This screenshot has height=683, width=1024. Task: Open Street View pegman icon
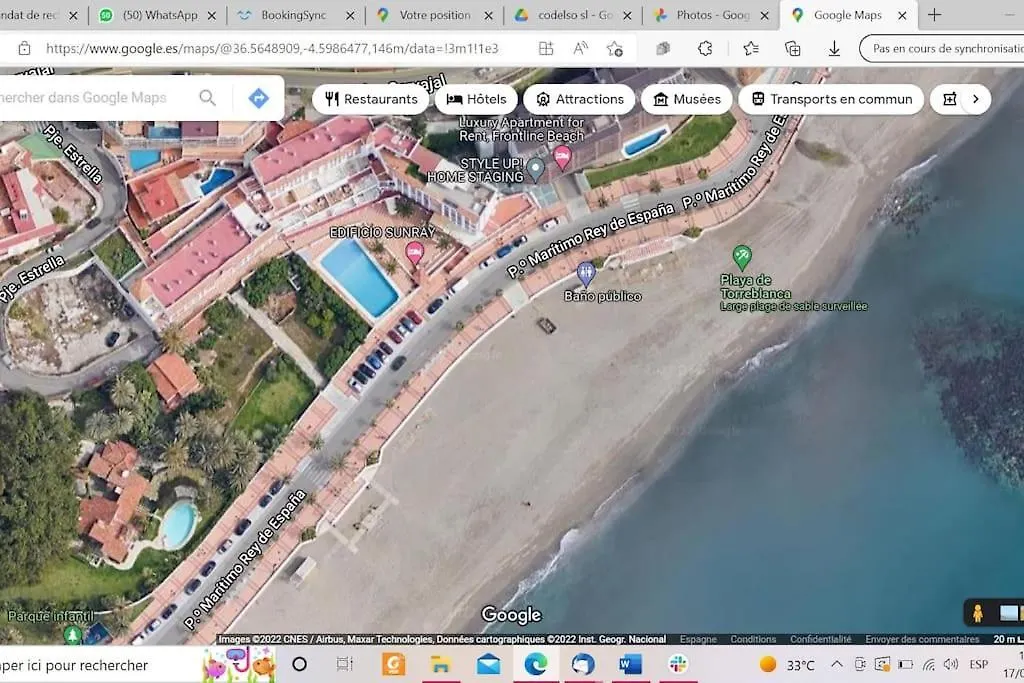tap(978, 613)
